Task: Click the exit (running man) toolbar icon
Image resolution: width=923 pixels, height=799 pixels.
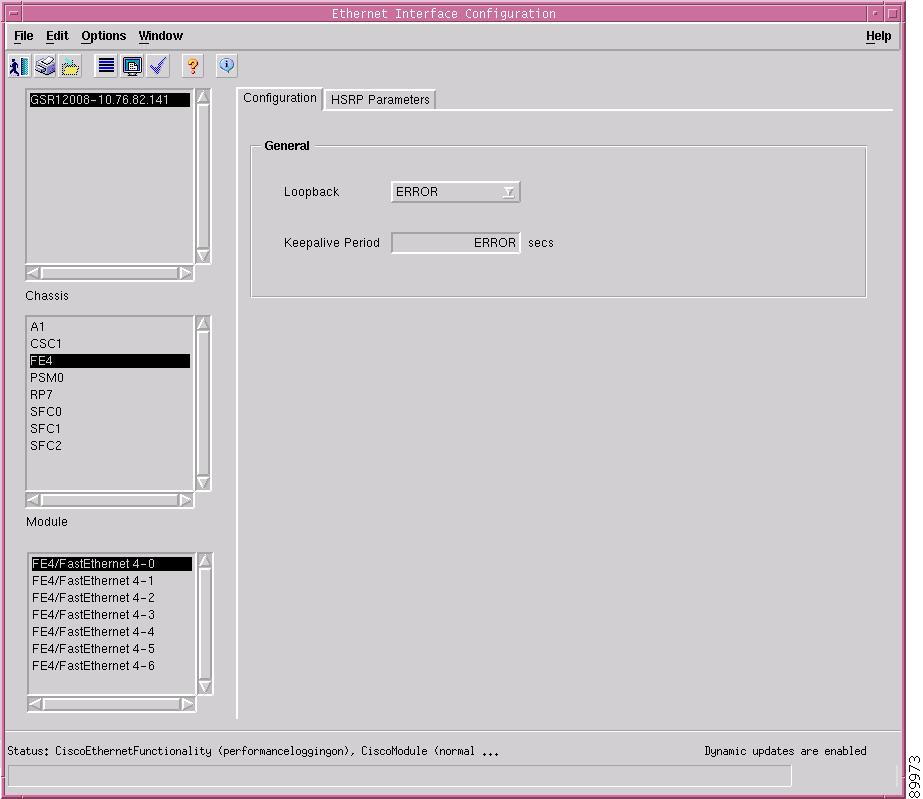Action: (x=19, y=66)
